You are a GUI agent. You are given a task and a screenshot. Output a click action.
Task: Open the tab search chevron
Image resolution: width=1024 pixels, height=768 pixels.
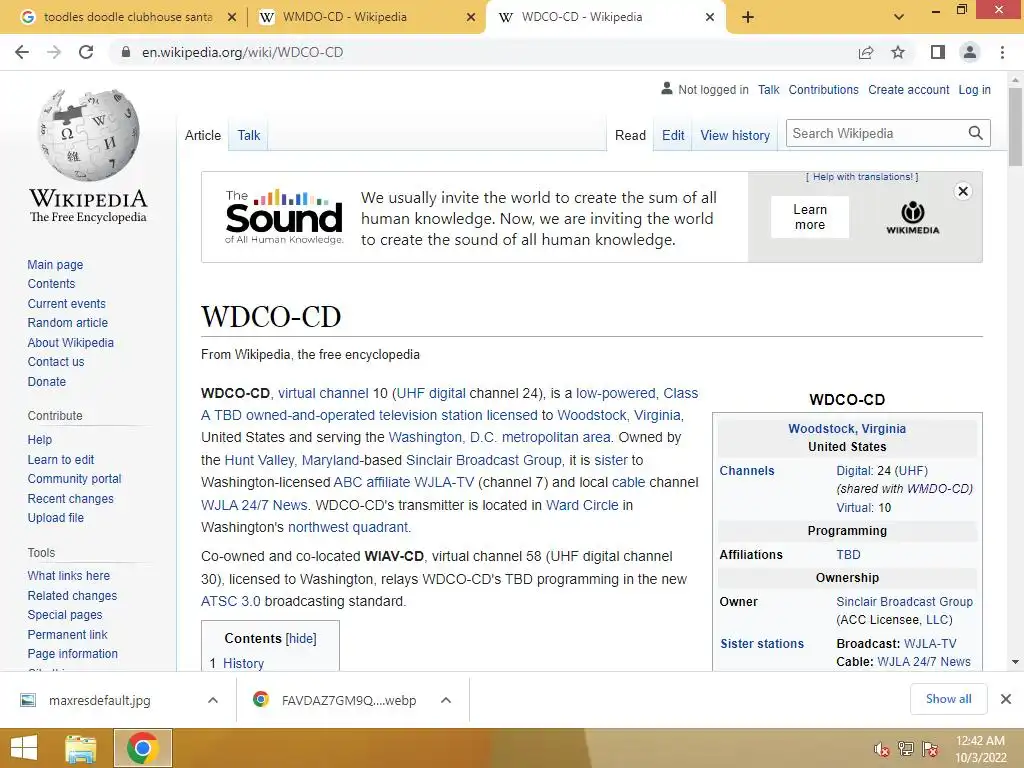pyautogui.click(x=899, y=17)
